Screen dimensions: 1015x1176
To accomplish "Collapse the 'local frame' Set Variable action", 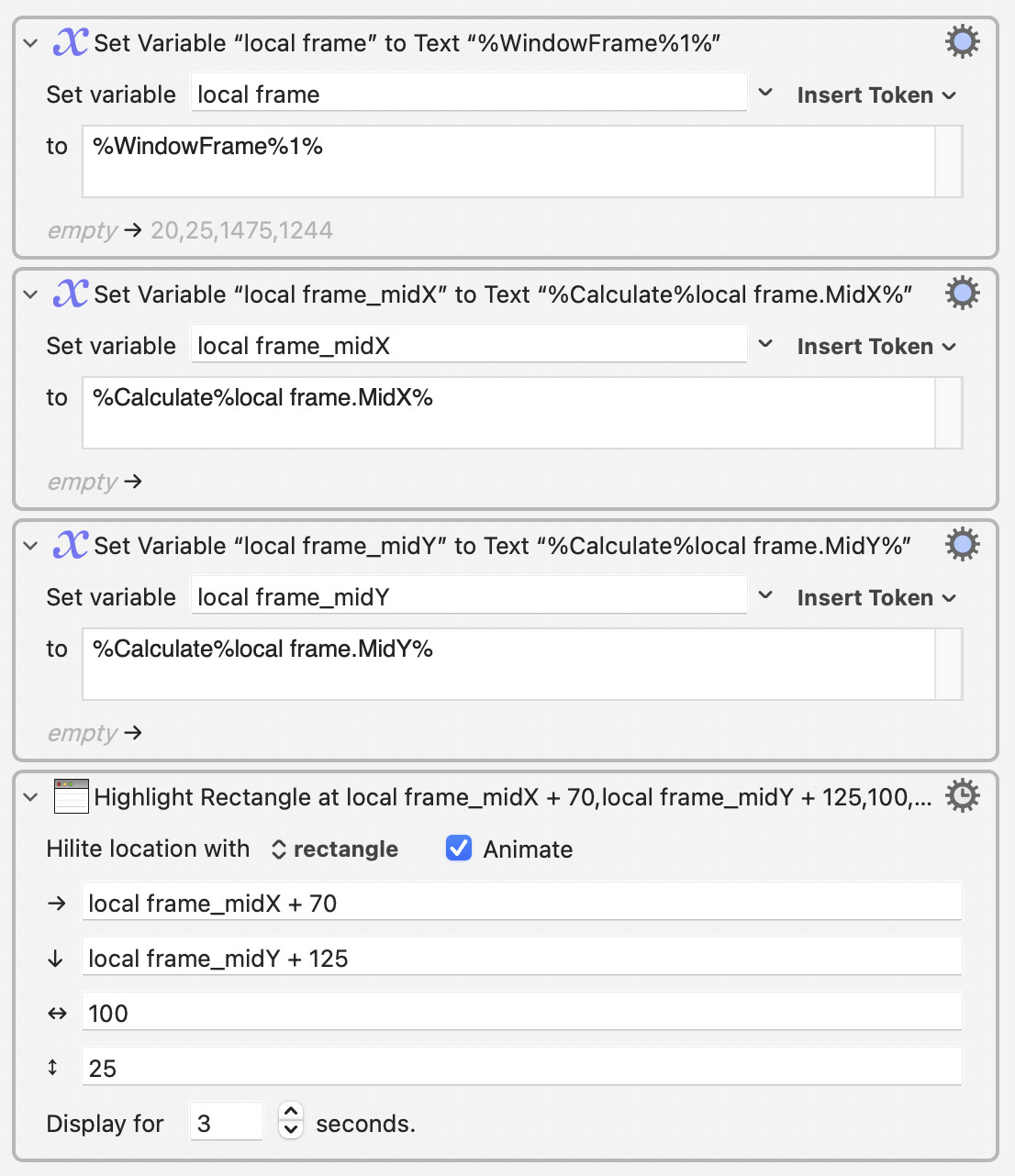I will click(x=30, y=43).
